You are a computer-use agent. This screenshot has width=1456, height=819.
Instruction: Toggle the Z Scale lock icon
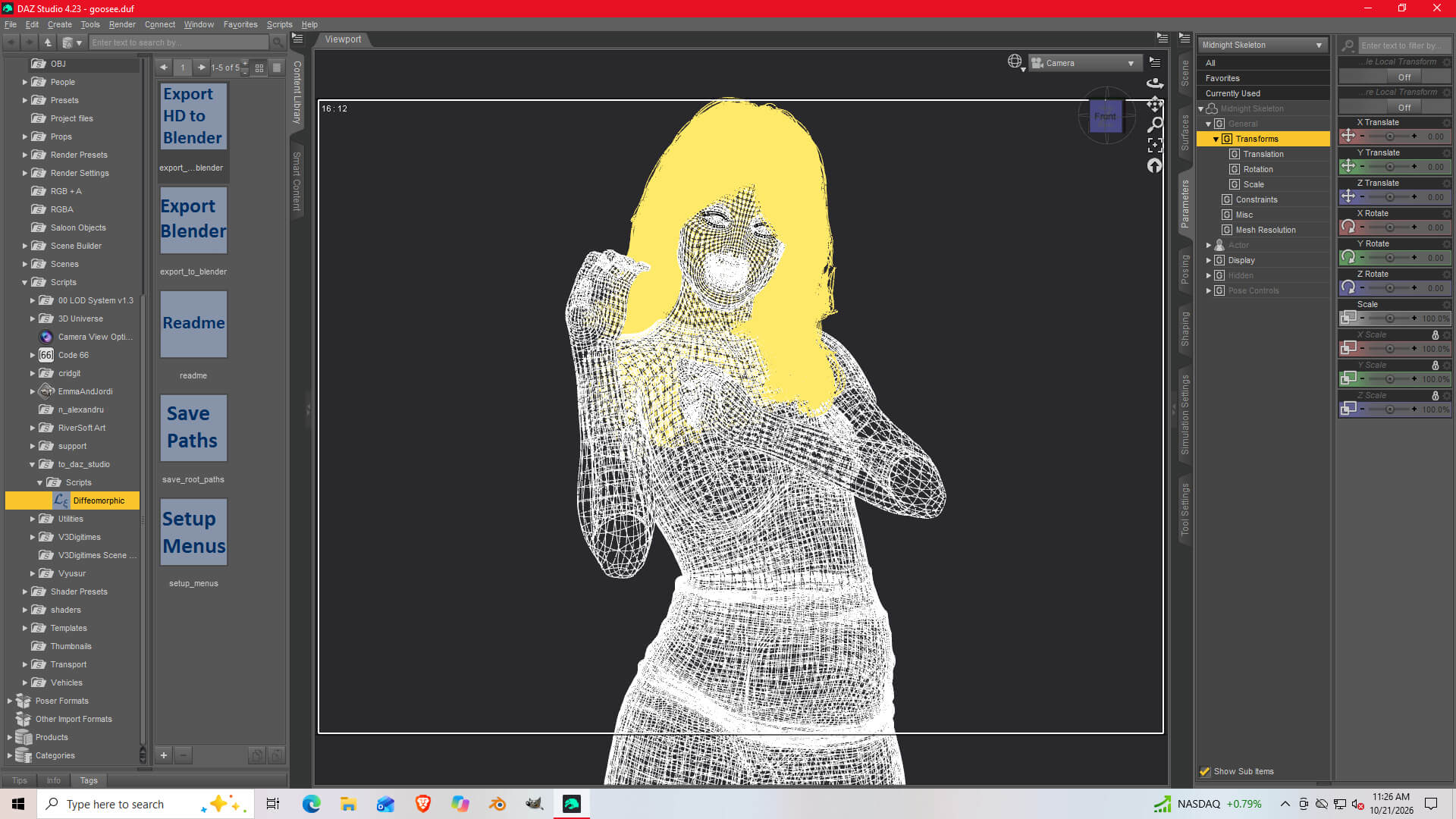tap(1435, 396)
